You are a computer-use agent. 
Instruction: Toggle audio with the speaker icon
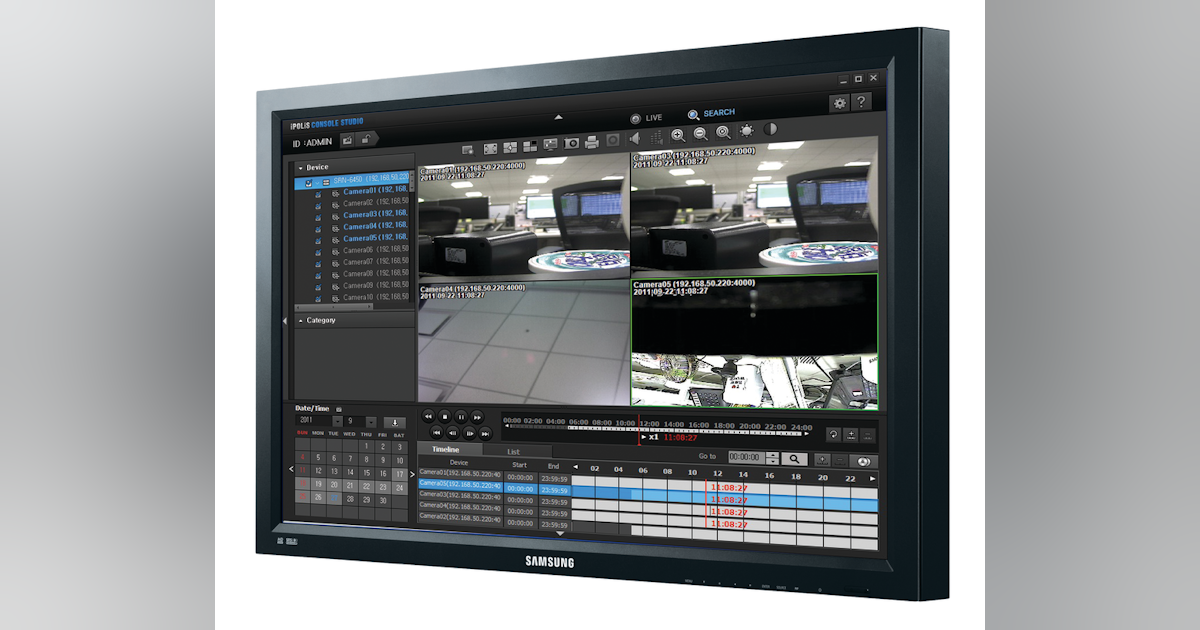click(x=635, y=138)
